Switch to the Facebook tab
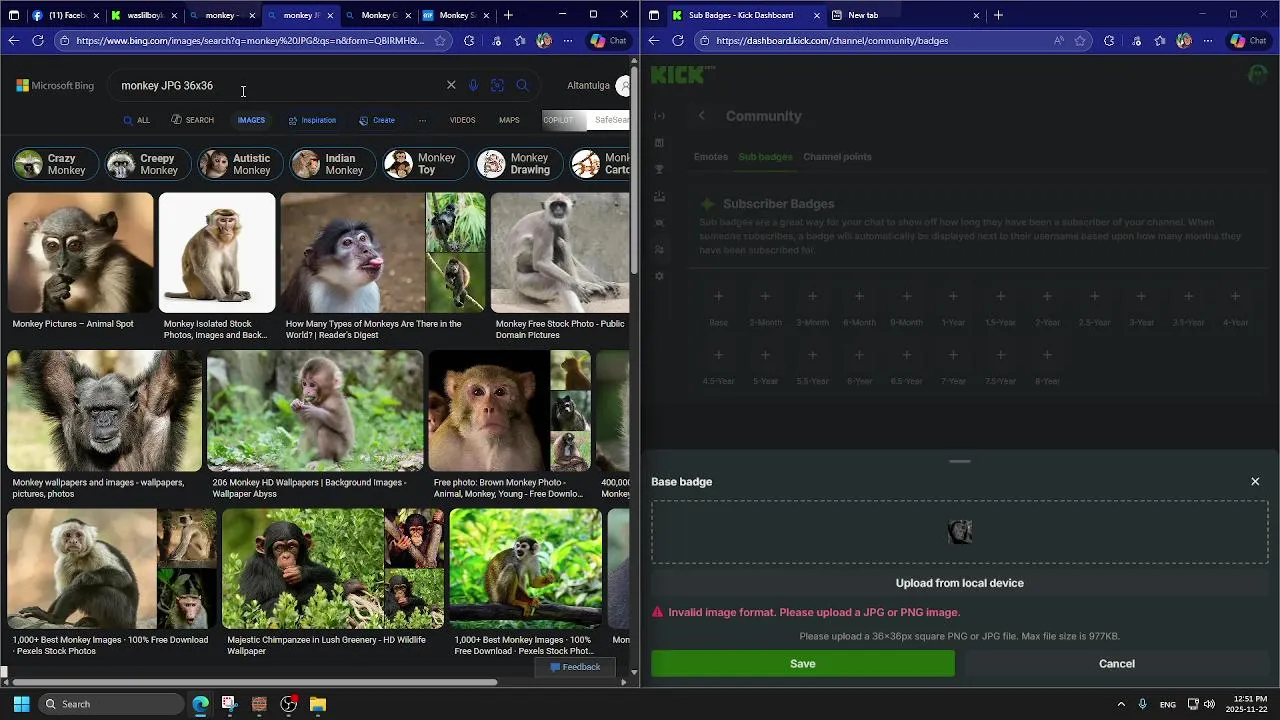This screenshot has width=1280, height=720. coord(66,15)
